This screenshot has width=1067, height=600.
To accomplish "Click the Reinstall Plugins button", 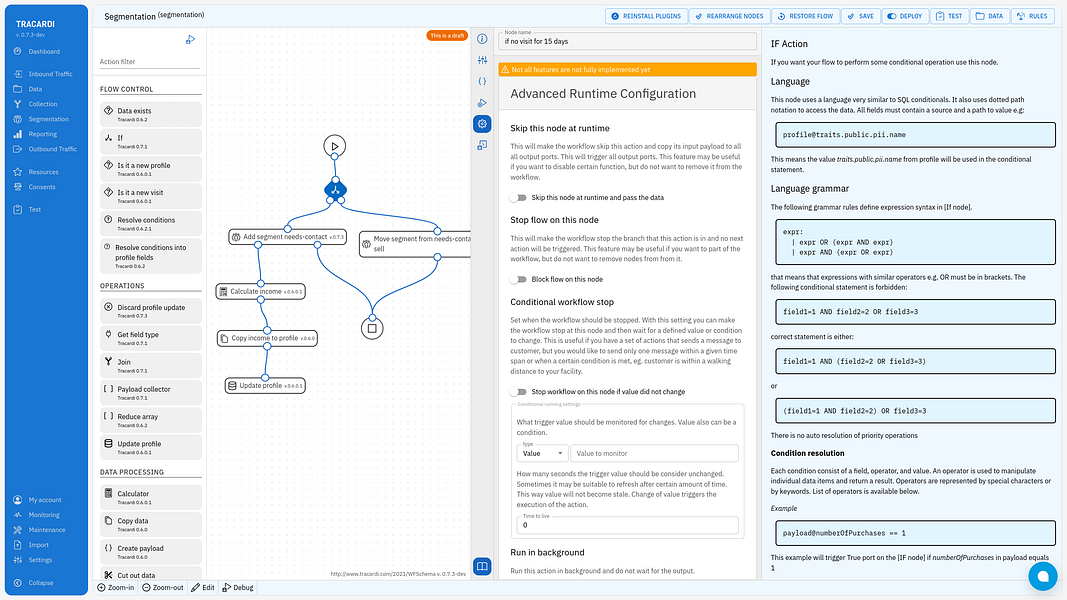I will [646, 16].
